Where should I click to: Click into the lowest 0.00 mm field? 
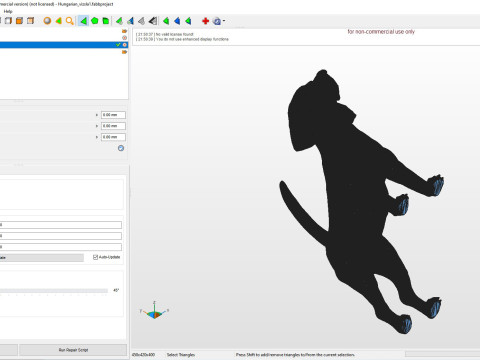(113, 137)
